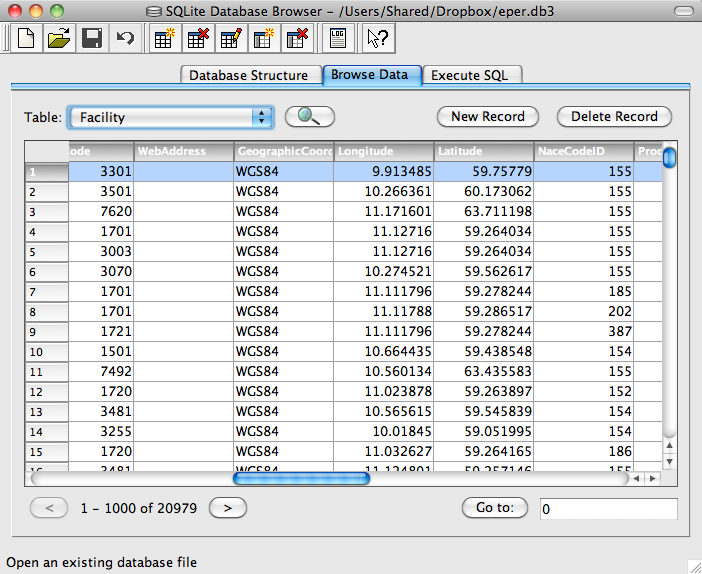Click the Delete Table toolbar icon
This screenshot has width=702, height=574.
point(197,40)
